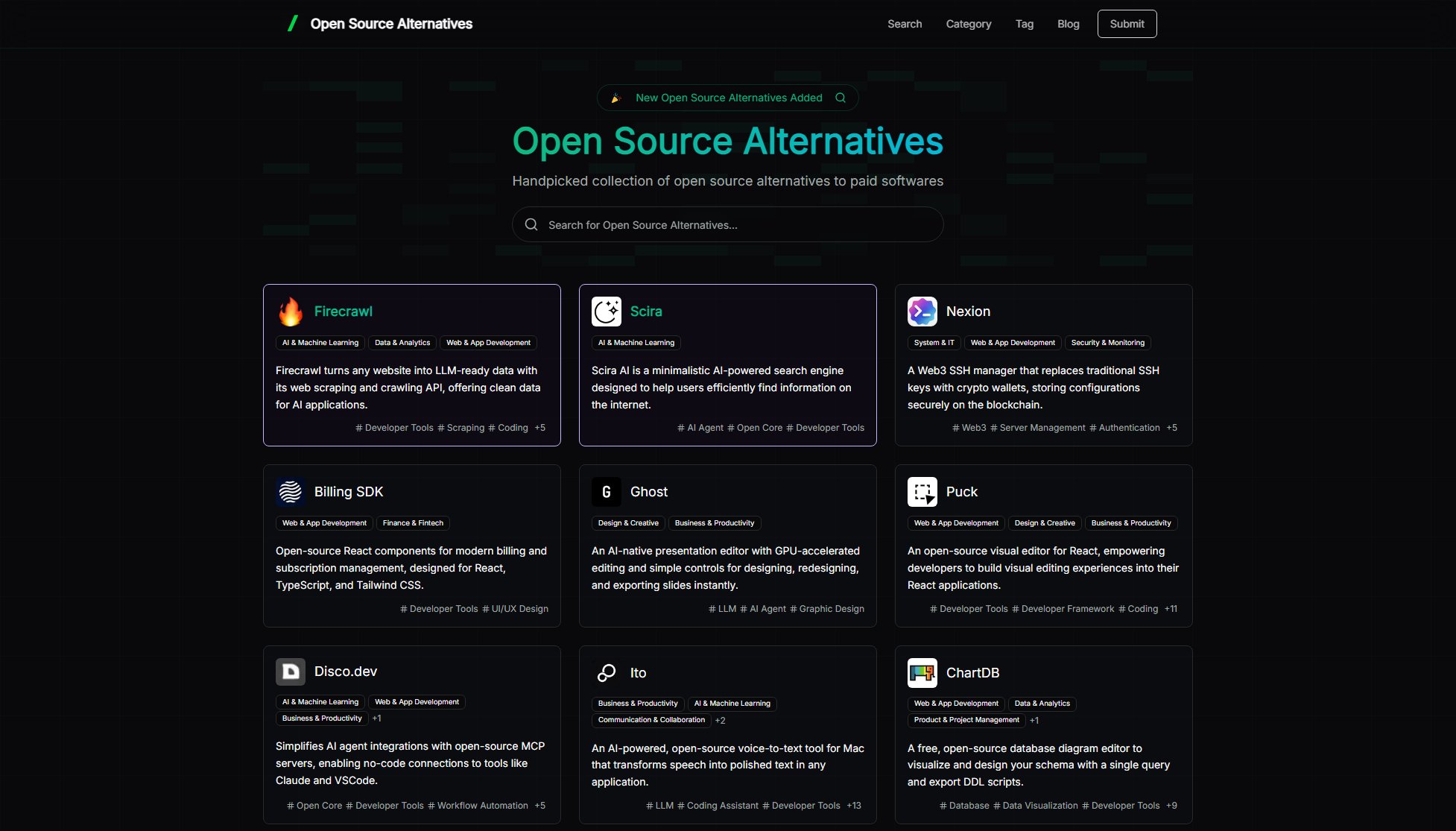Click the +9 more tags on ChartDB

1171,806
